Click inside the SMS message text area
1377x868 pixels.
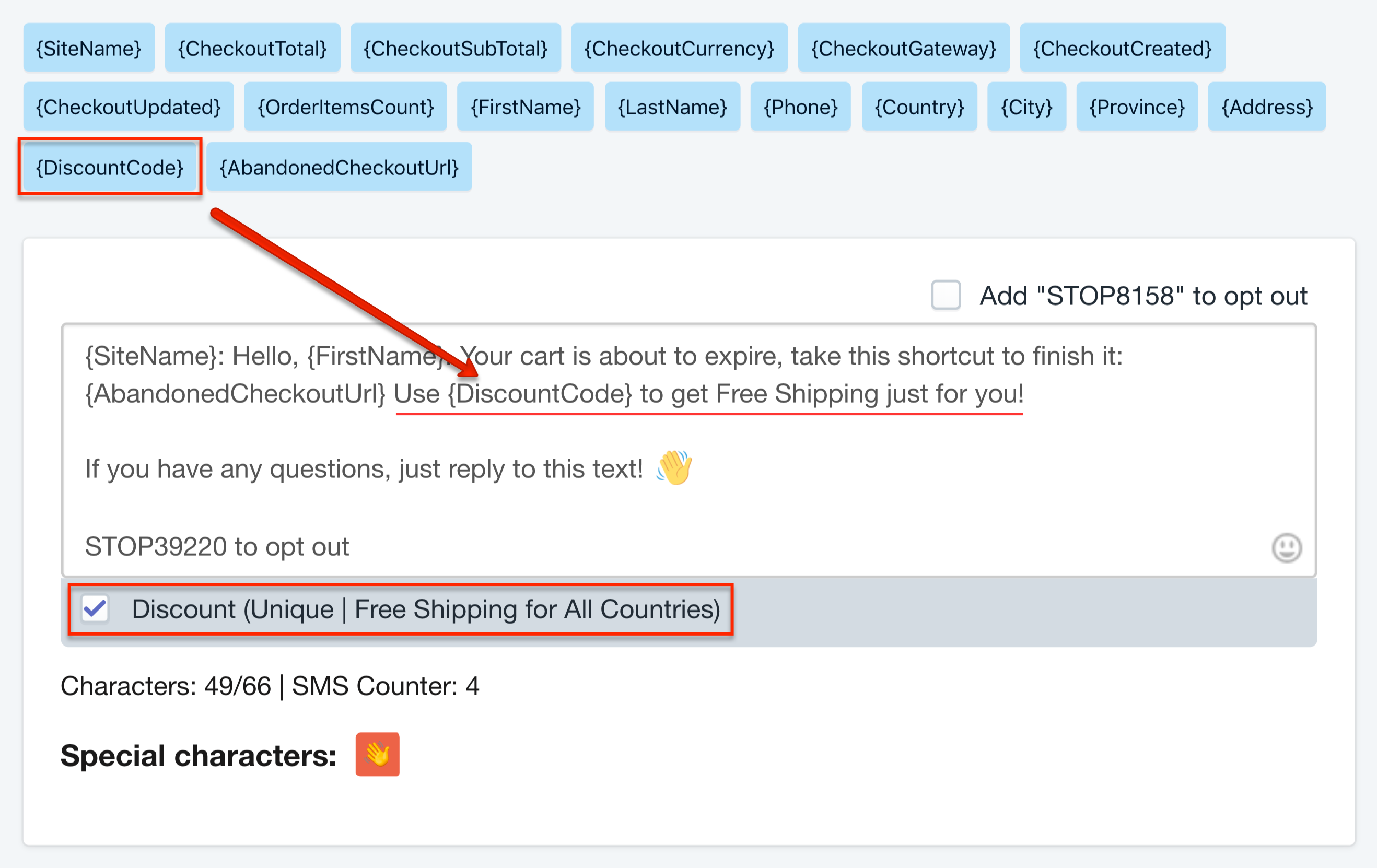coord(688,450)
